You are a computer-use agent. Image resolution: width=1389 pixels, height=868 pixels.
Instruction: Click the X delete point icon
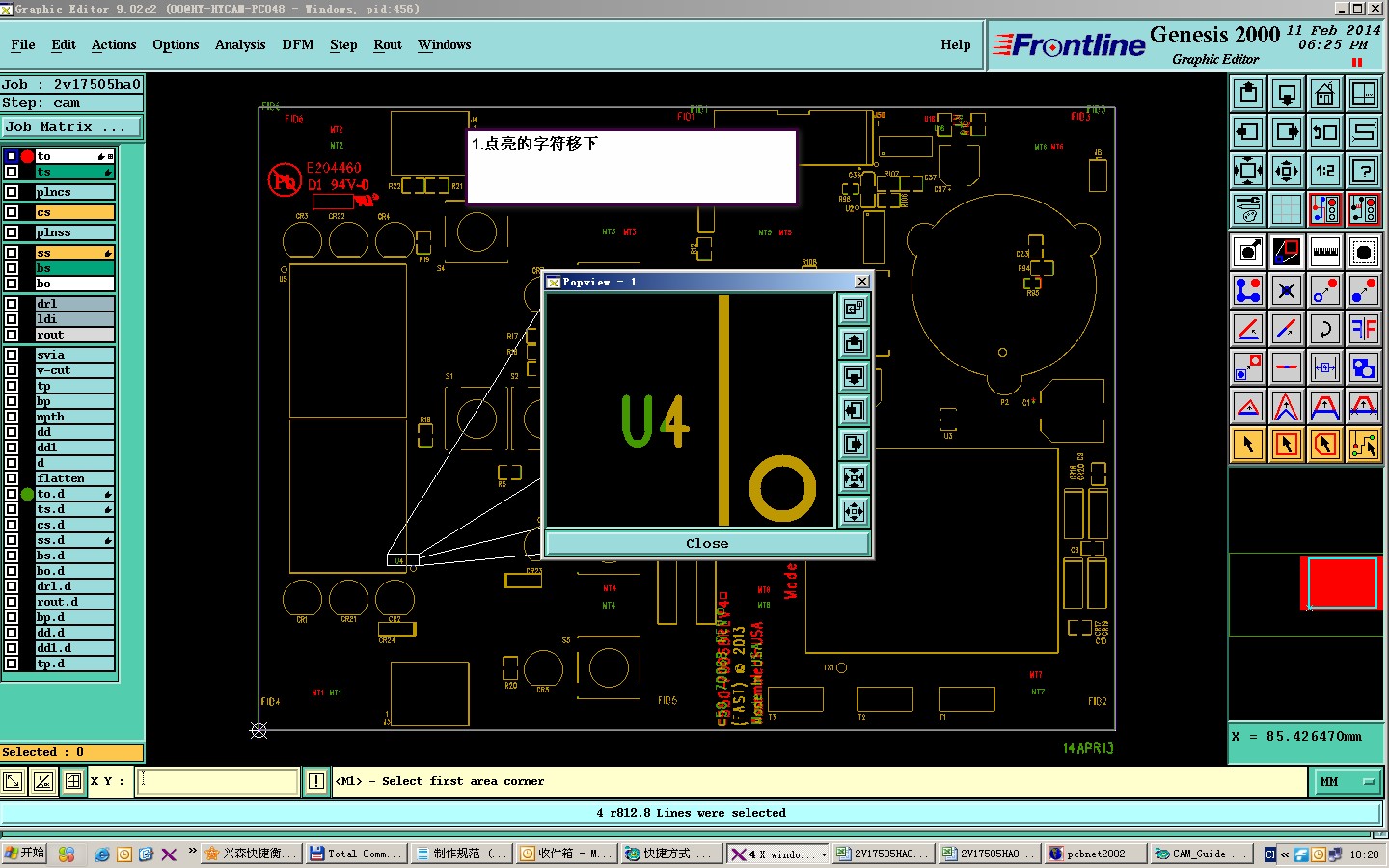pos(1287,290)
